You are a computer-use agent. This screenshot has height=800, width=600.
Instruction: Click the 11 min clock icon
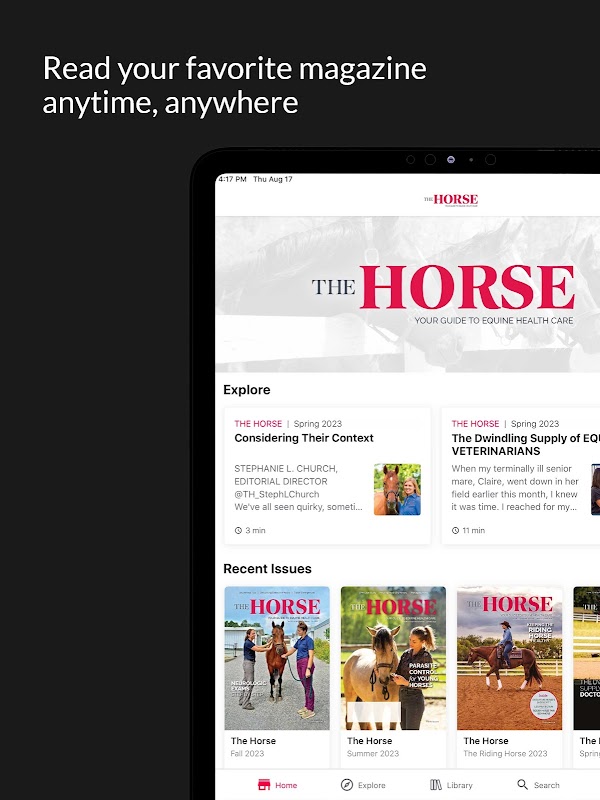456,531
